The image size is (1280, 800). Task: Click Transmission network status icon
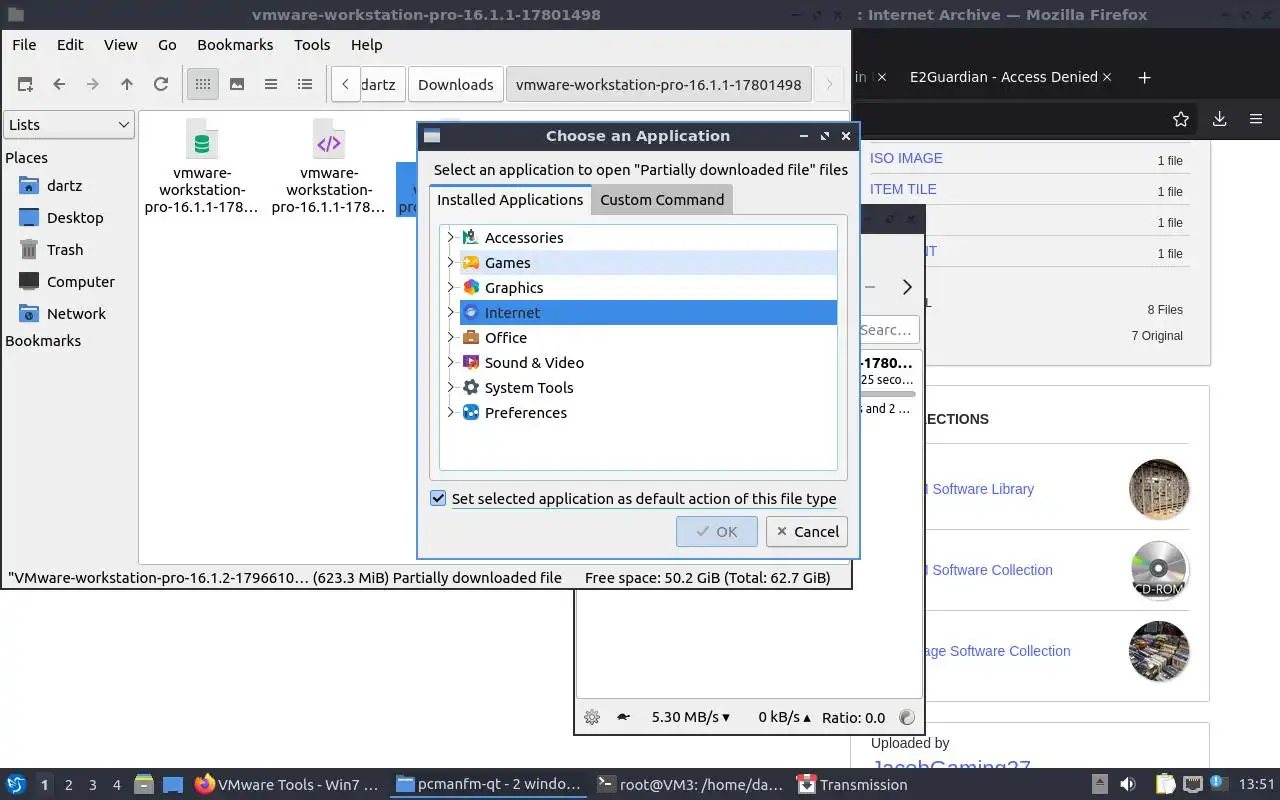907,717
